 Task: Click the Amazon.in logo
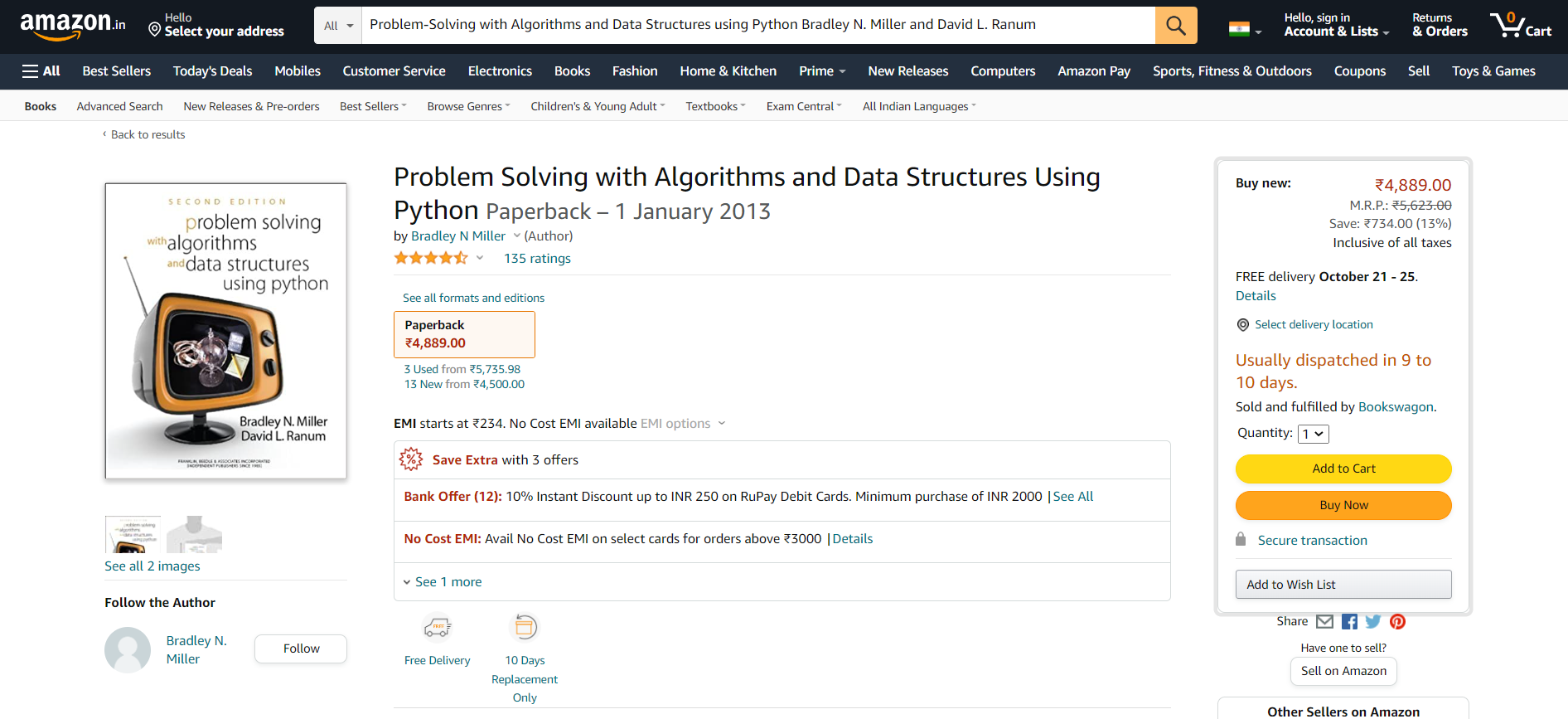point(73,26)
